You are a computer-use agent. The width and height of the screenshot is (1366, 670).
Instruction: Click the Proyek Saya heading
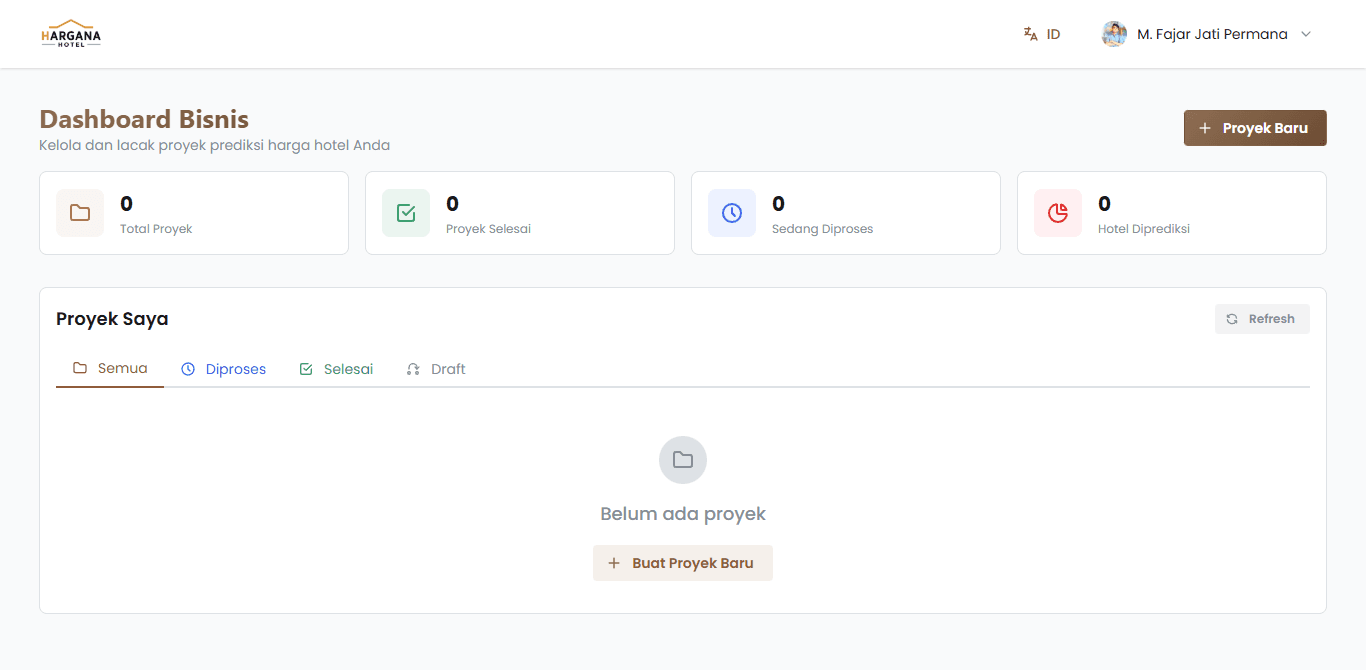(112, 319)
